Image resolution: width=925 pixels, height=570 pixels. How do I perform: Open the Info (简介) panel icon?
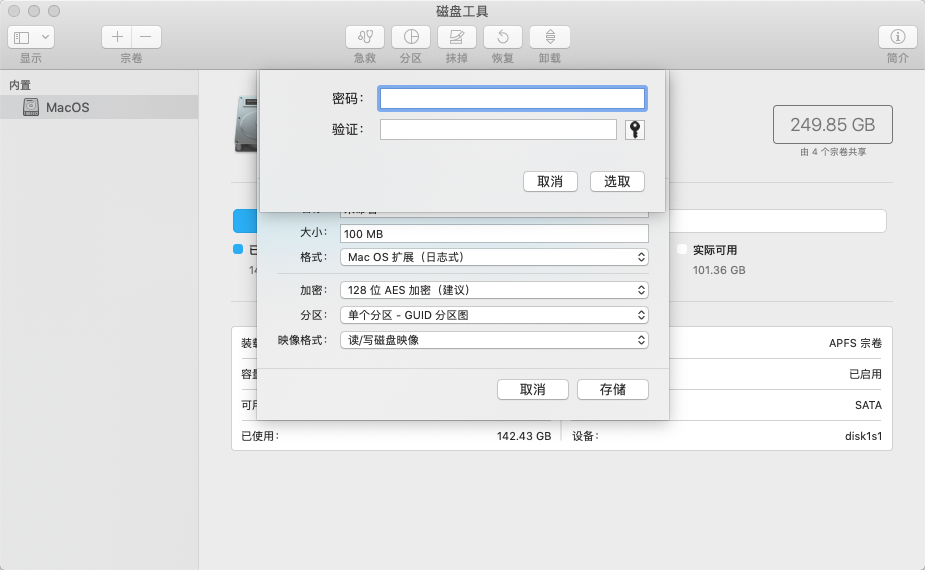[x=897, y=37]
